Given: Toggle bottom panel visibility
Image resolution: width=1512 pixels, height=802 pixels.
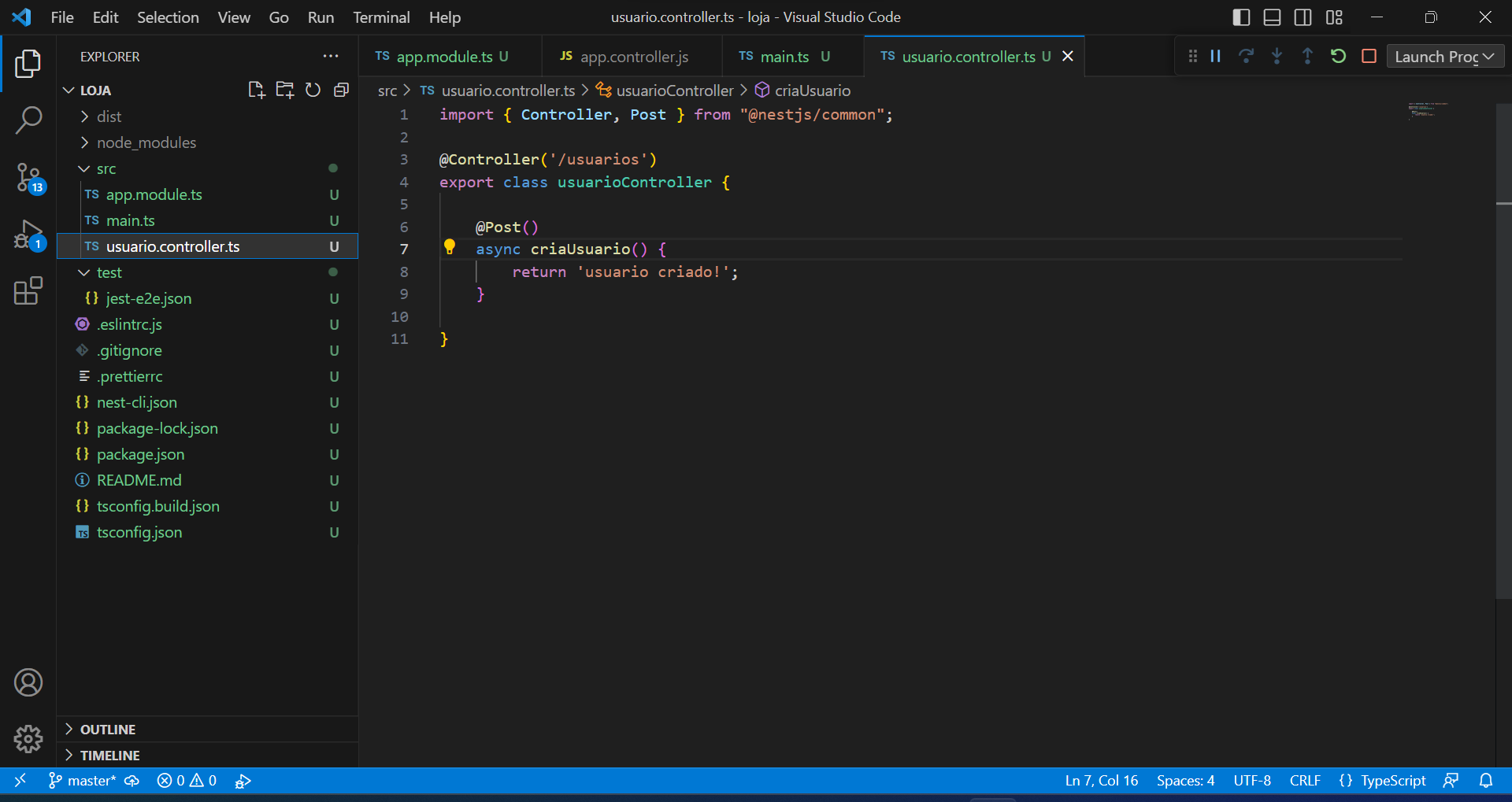Looking at the screenshot, I should (x=1272, y=17).
